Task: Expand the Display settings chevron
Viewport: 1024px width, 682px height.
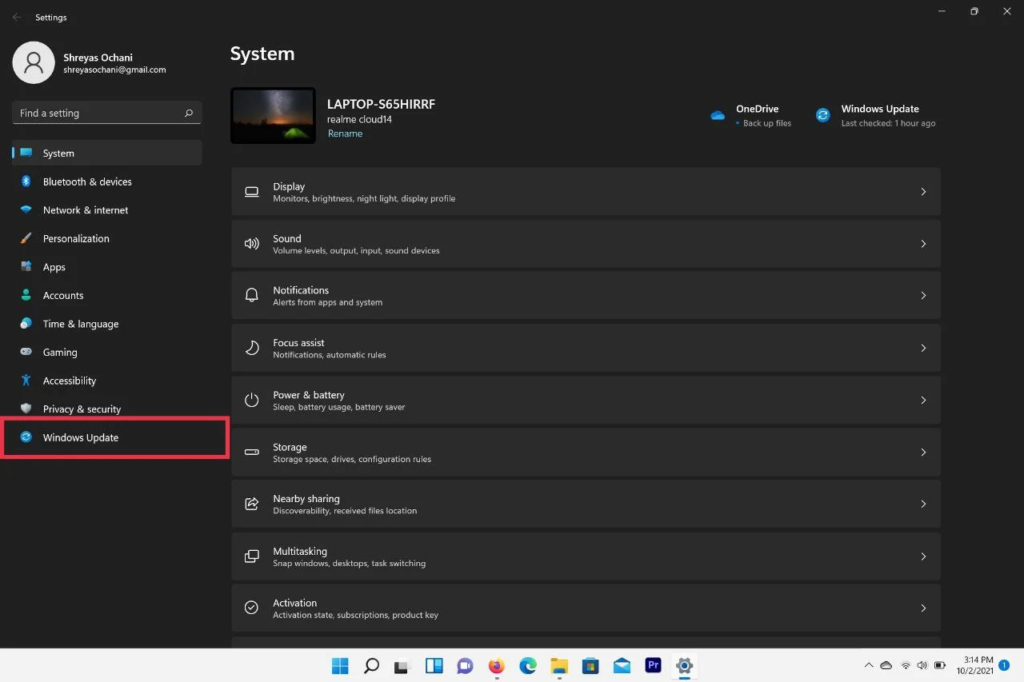Action: (923, 192)
